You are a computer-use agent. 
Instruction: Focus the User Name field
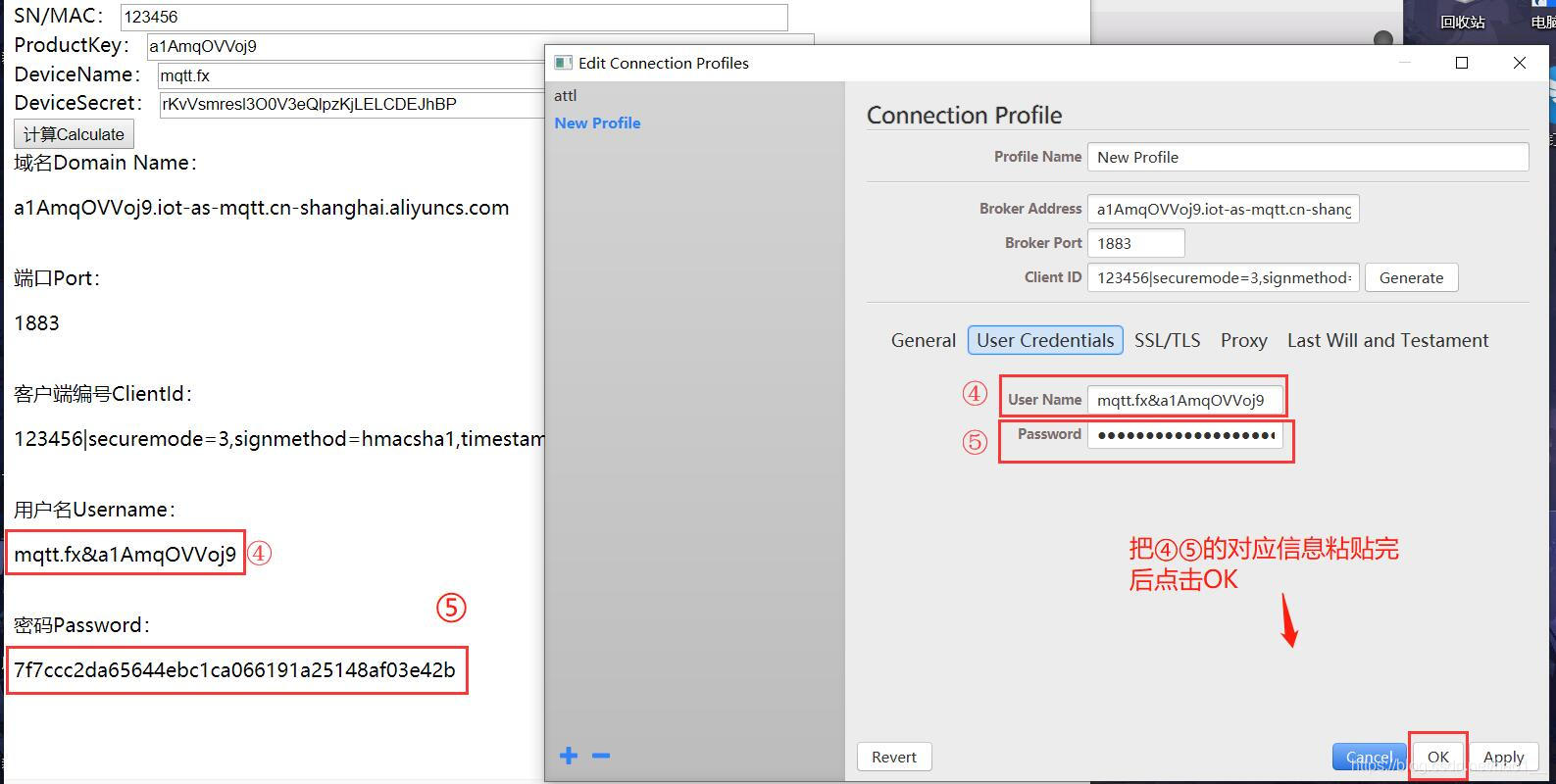tap(1183, 400)
